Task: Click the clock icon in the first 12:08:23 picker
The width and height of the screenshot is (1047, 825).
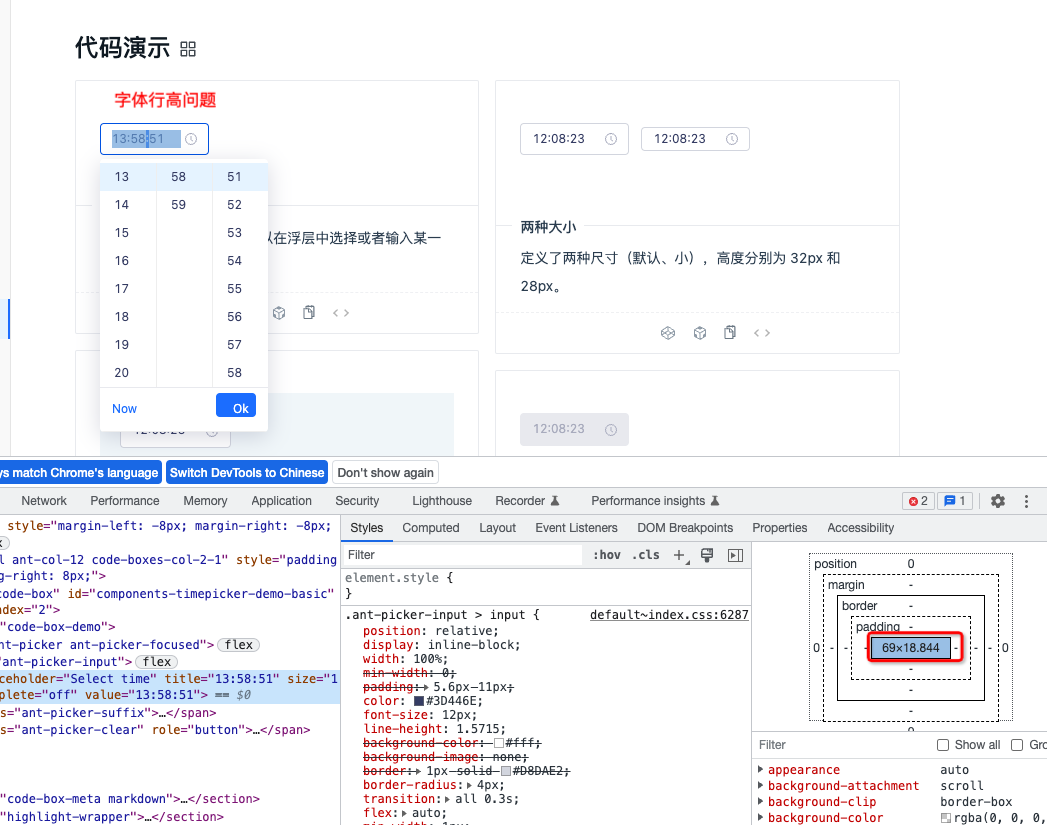Action: pyautogui.click(x=611, y=139)
